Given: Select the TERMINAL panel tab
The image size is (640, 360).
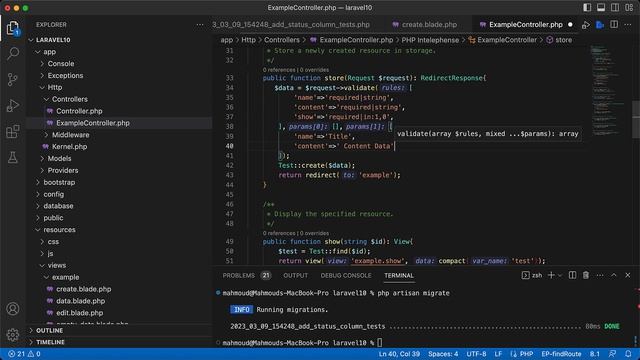Looking at the screenshot, I should click(398, 276).
